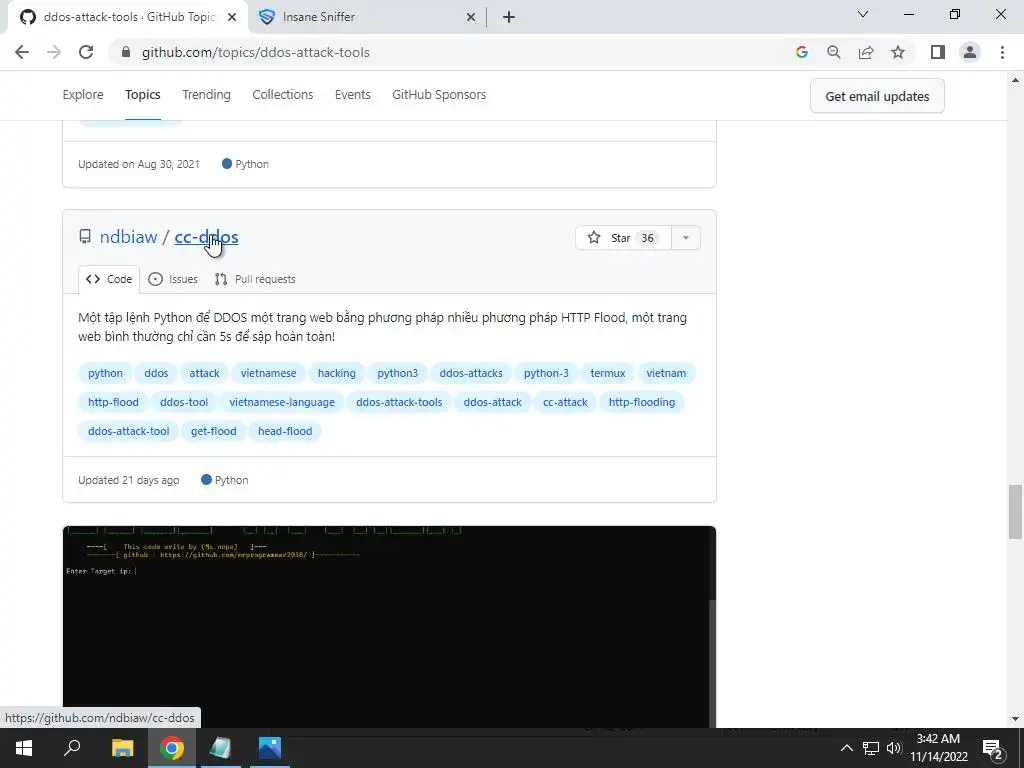Open the Issues tab of cc-ddos
The width and height of the screenshot is (1024, 768).
coord(173,279)
